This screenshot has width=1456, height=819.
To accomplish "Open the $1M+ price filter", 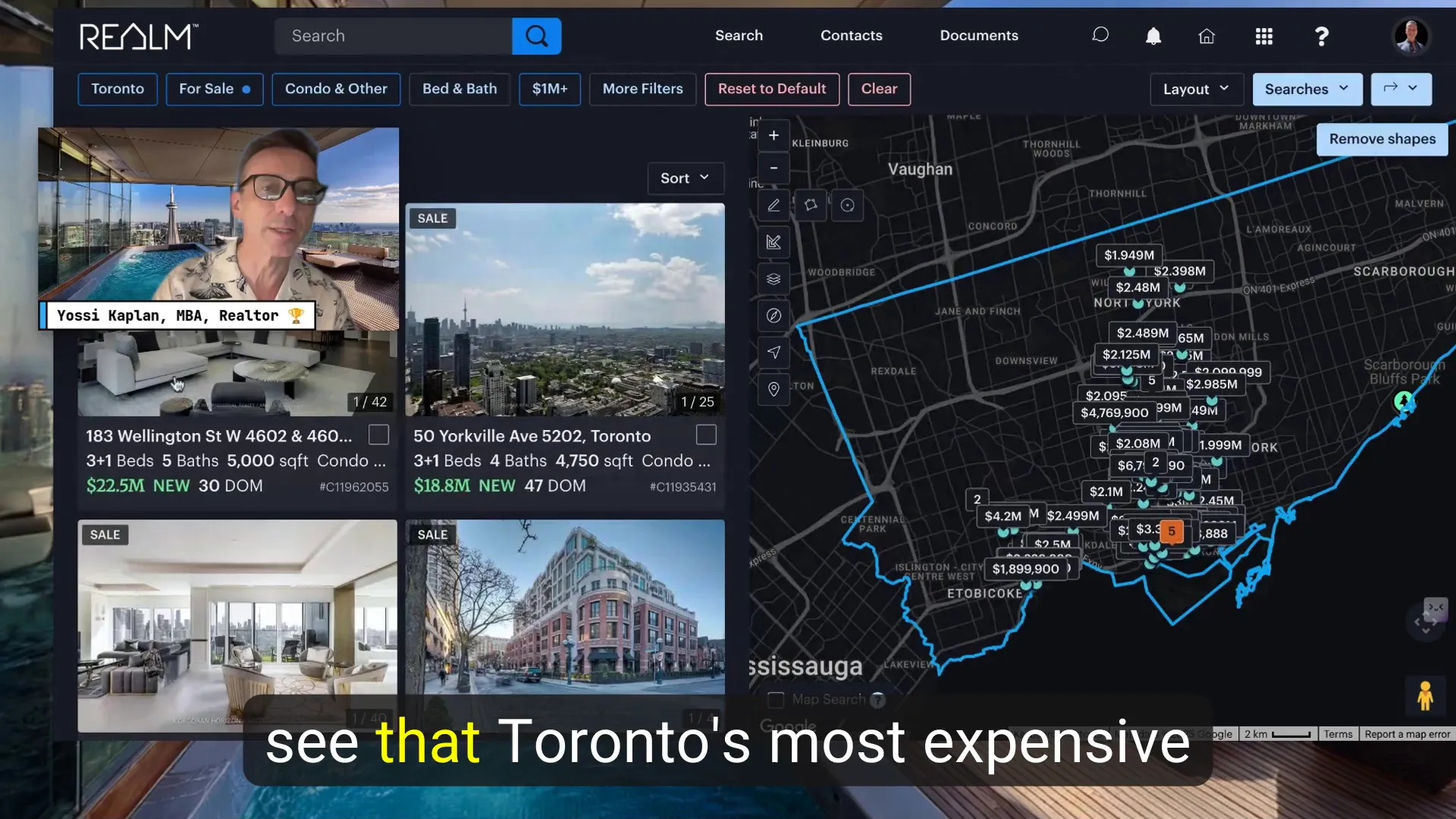I will click(x=550, y=89).
